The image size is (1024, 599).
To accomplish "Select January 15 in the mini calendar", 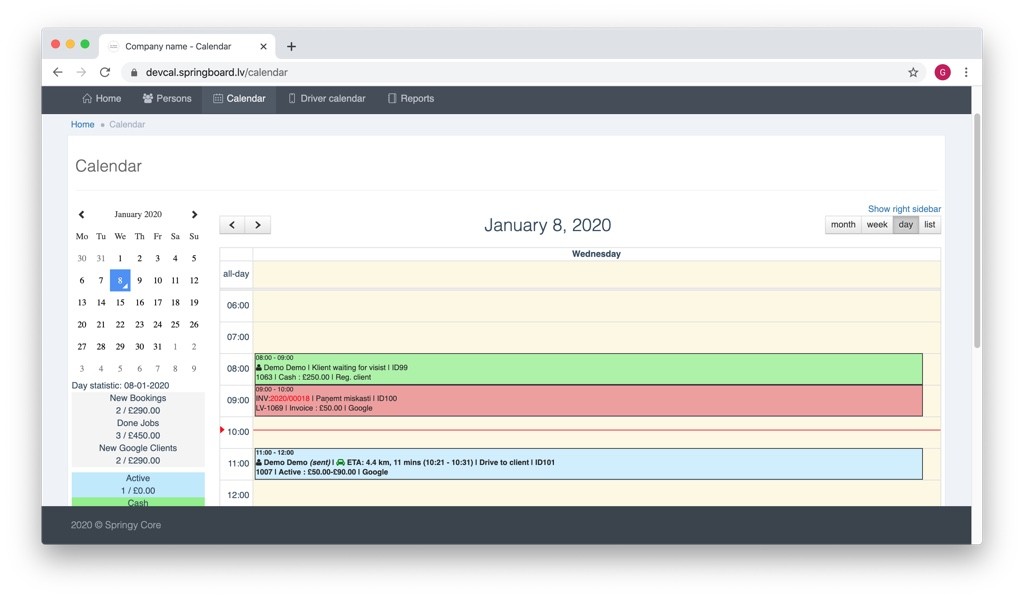I will 120,302.
